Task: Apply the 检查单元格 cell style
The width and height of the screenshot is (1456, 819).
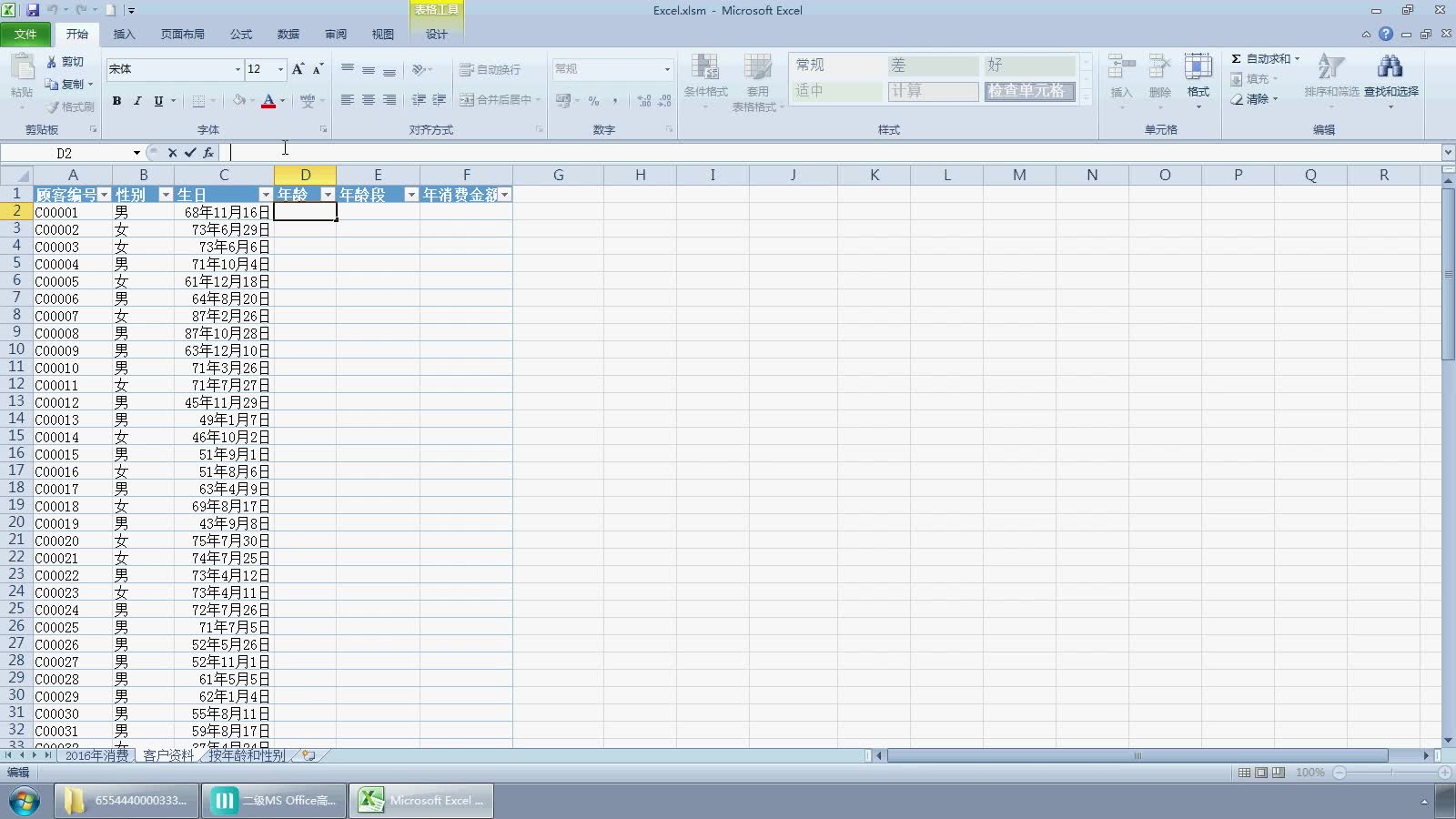Action: coord(1028,91)
